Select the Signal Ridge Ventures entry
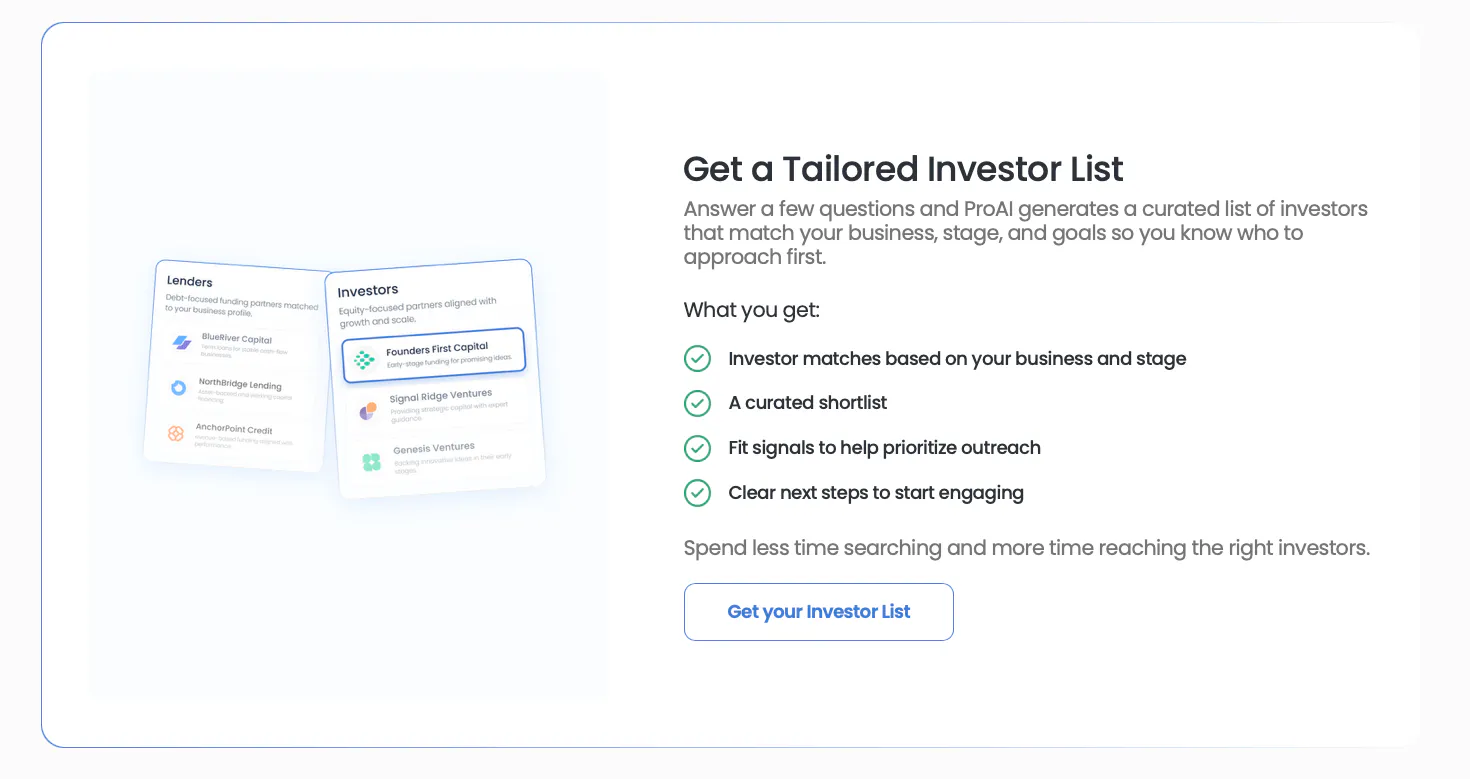Screen dimensions: 1470x779 point(438,405)
